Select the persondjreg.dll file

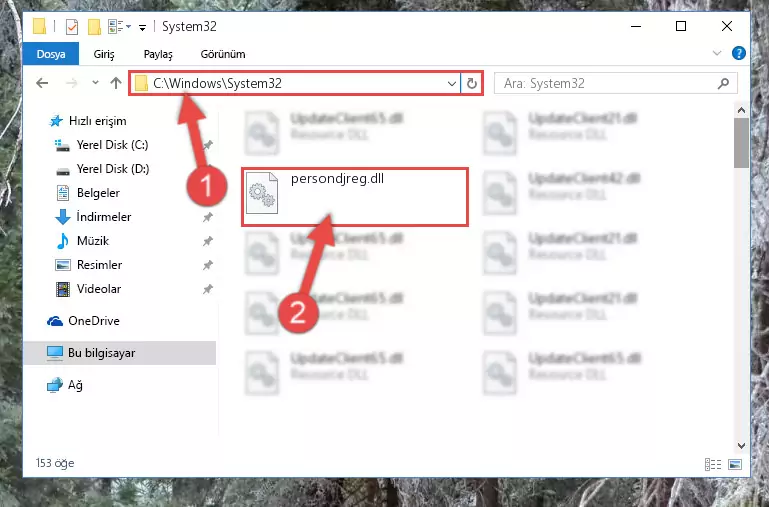pos(355,197)
